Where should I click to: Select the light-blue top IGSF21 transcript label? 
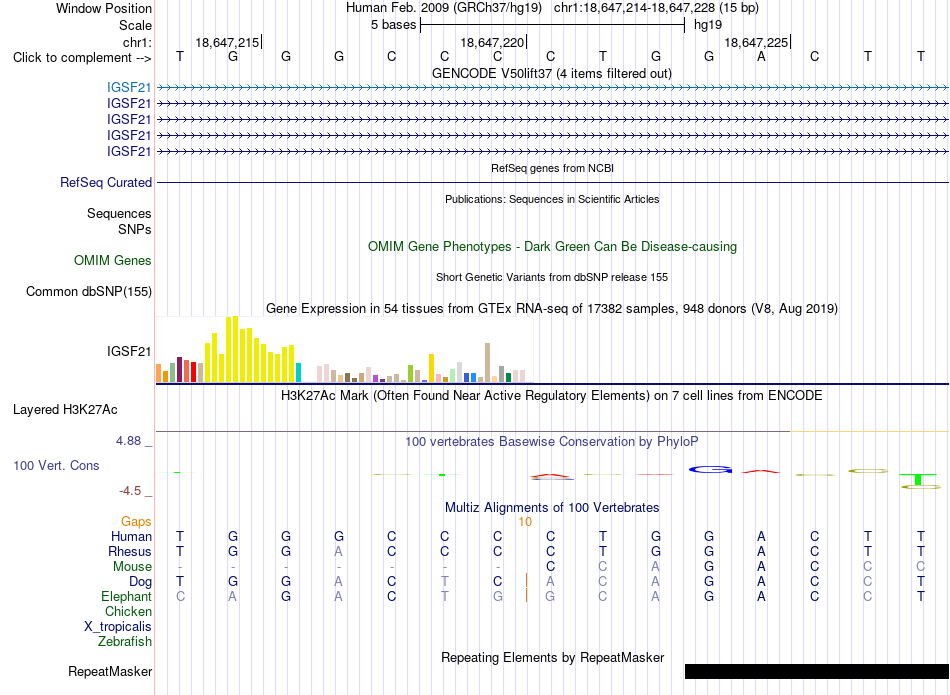[x=129, y=87]
